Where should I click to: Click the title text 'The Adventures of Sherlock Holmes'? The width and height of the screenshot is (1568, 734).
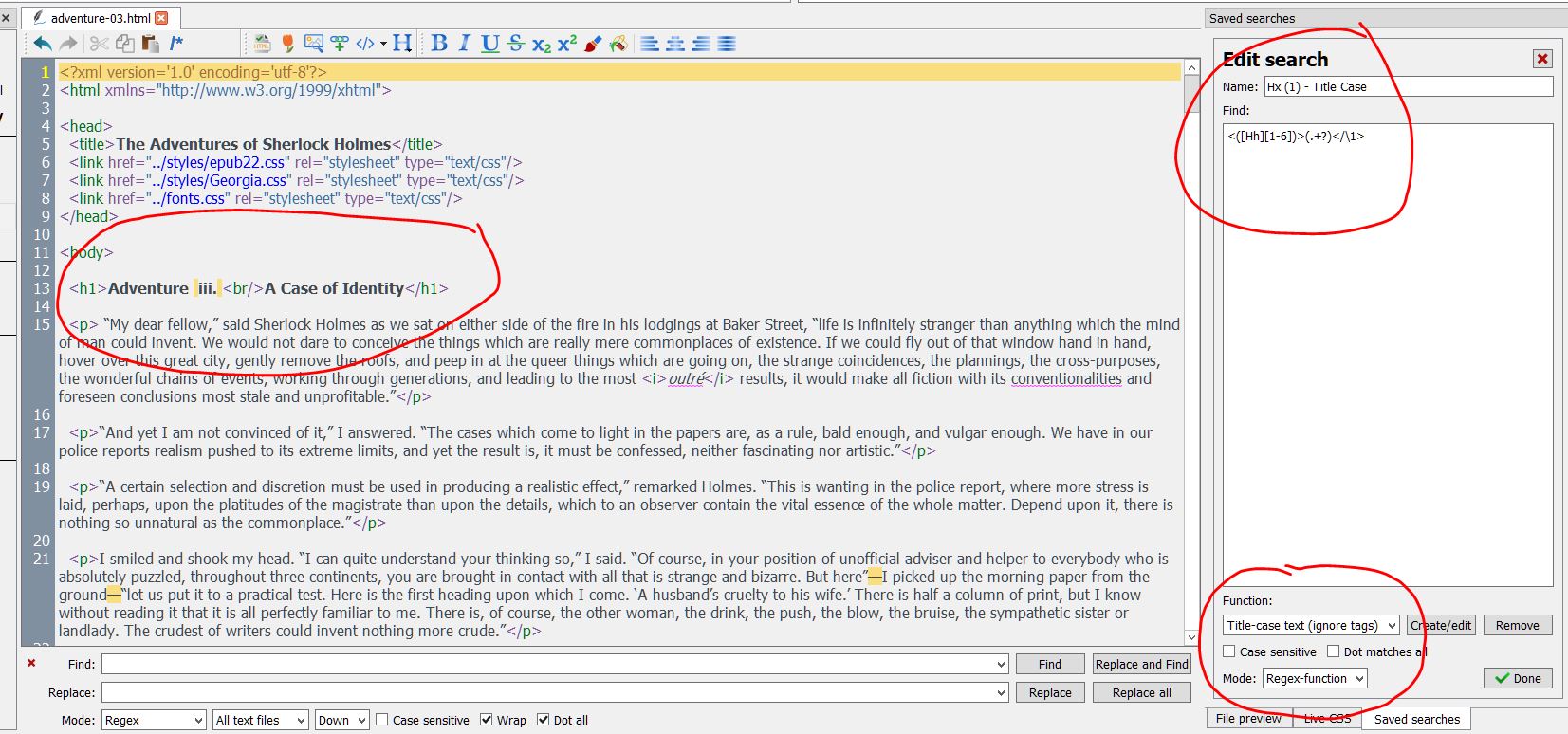[253, 144]
